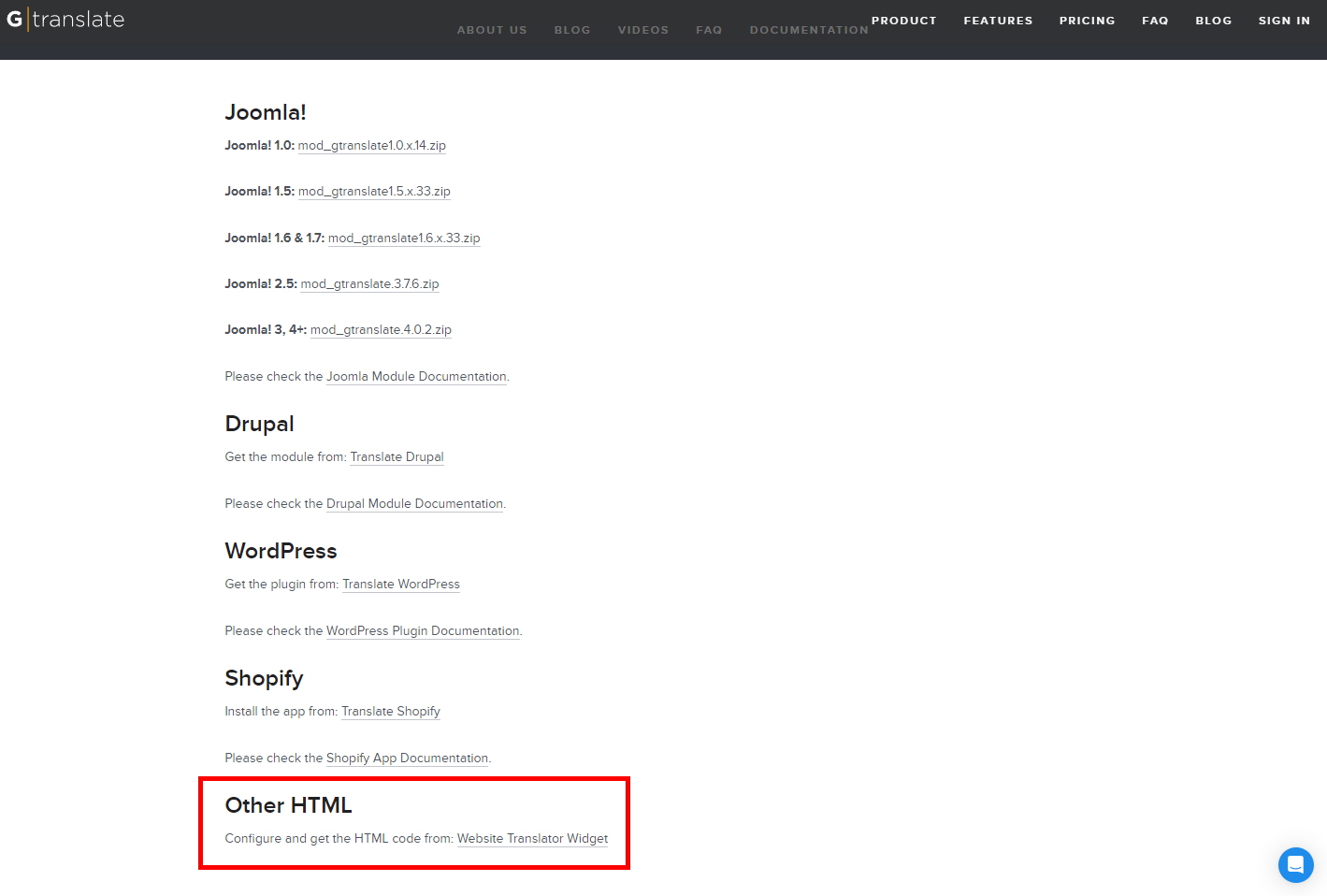Screen dimensions: 1327x896
Task: Open BLOG in the bright top navigation
Action: (1213, 21)
